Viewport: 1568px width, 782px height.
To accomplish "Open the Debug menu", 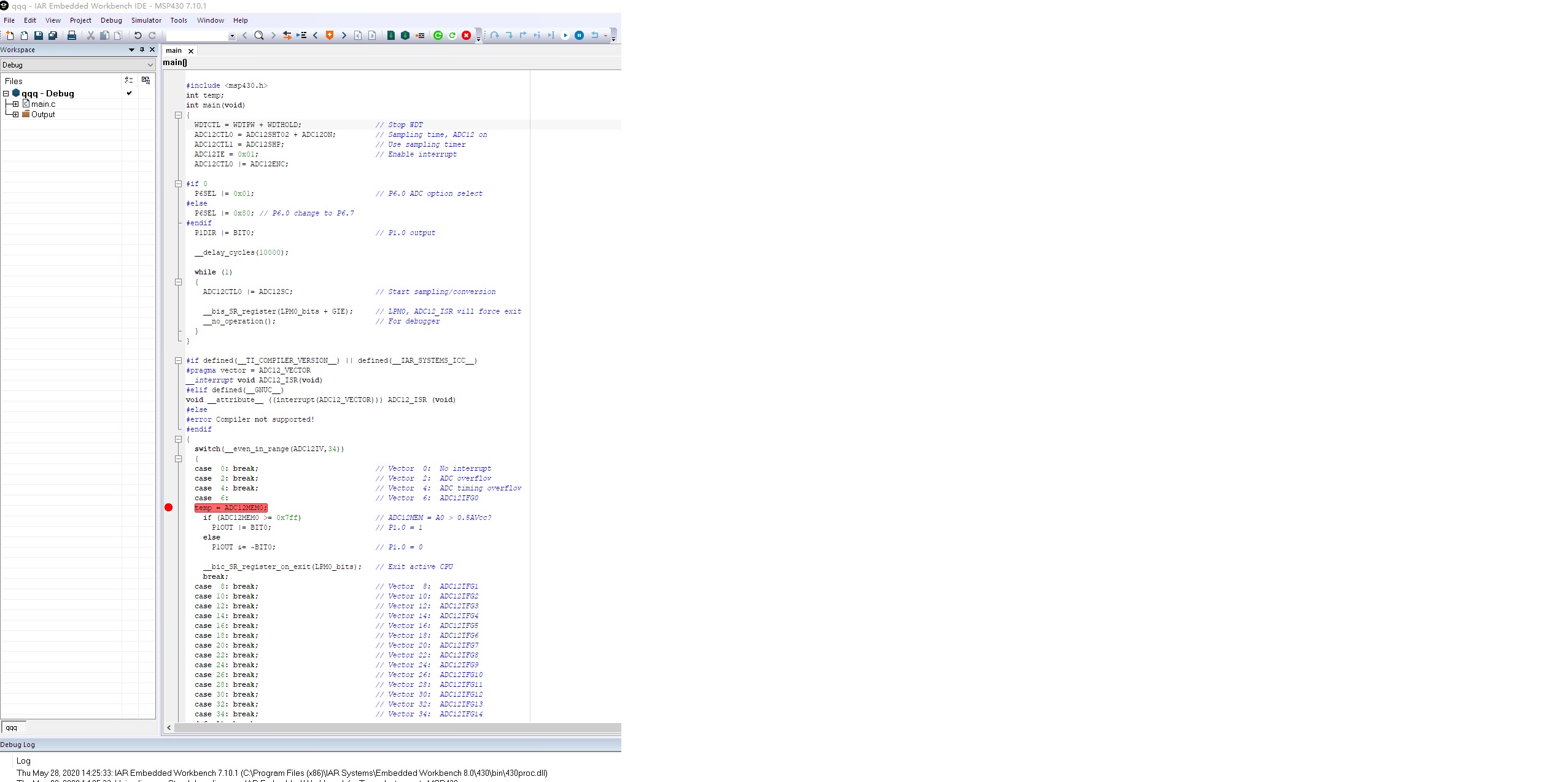I will point(111,20).
